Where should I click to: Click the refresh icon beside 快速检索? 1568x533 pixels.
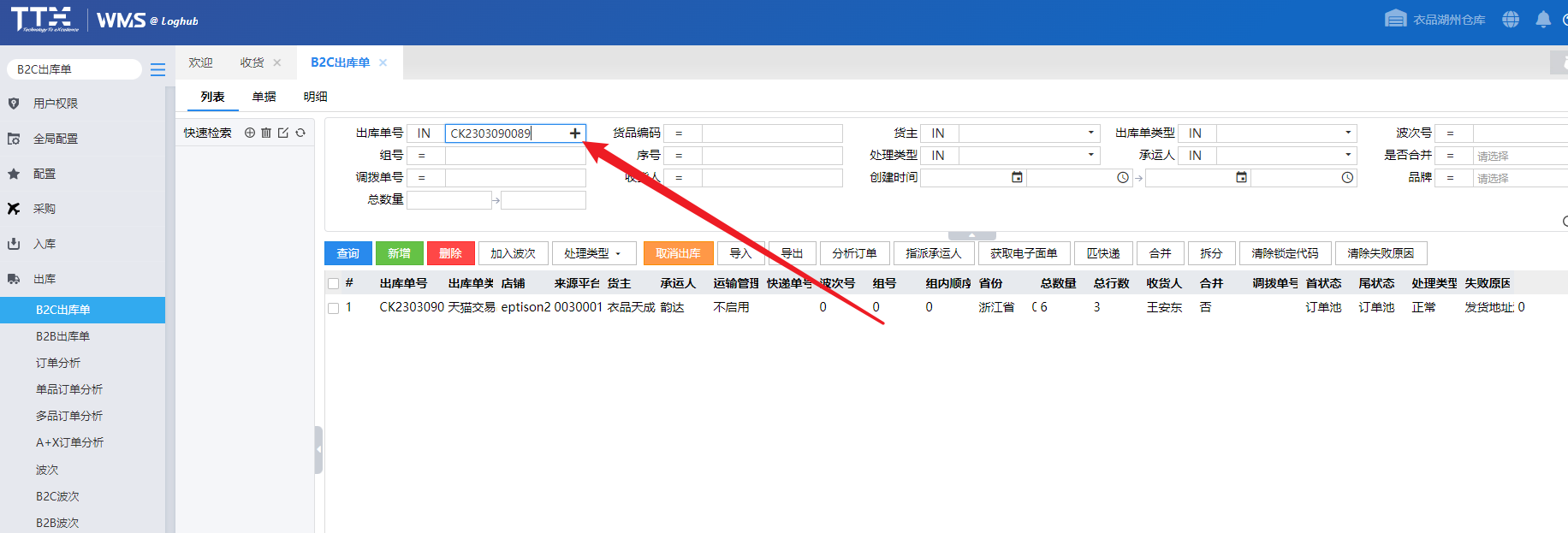click(300, 133)
